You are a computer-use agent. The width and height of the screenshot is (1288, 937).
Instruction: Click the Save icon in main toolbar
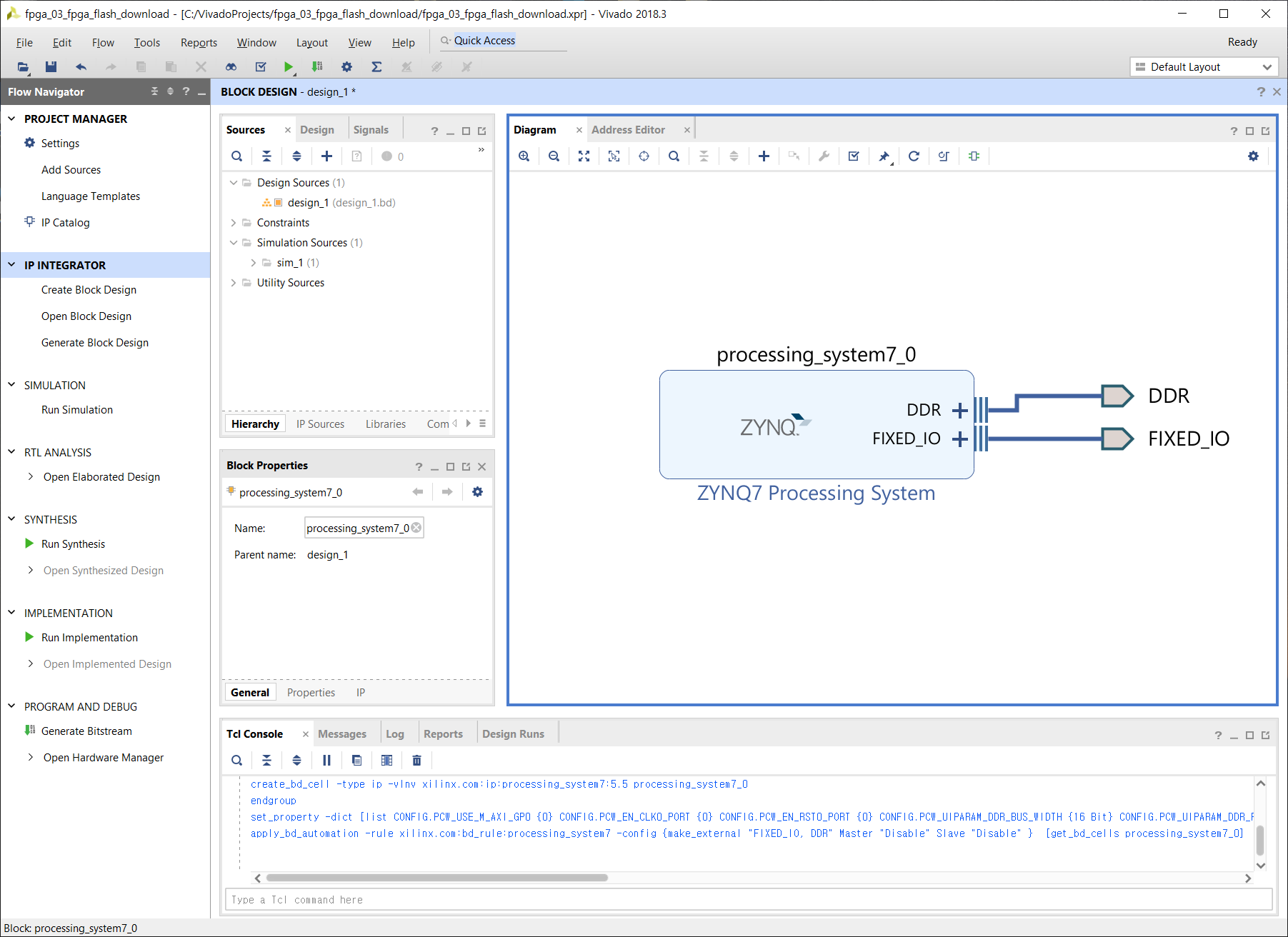click(51, 67)
